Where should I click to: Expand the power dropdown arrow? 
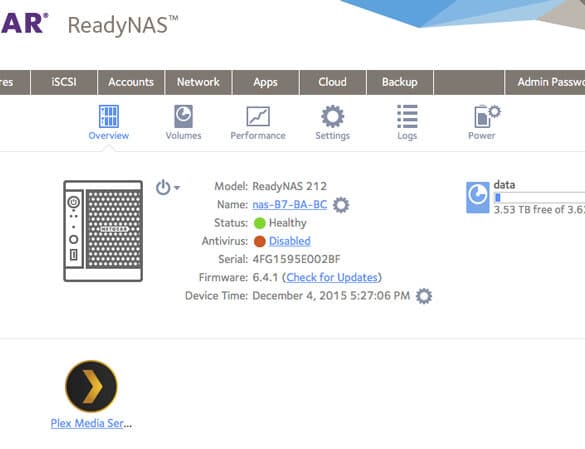pos(177,188)
